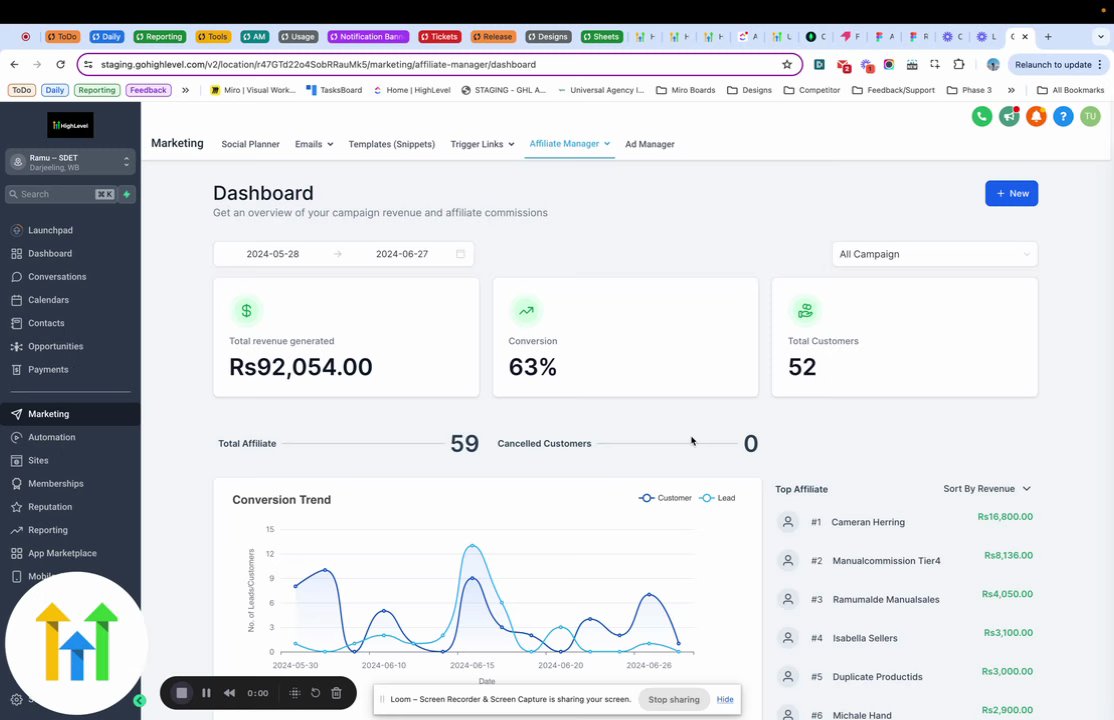Delete the Loom recording with trash icon
The height and width of the screenshot is (720, 1114).
[x=337, y=693]
